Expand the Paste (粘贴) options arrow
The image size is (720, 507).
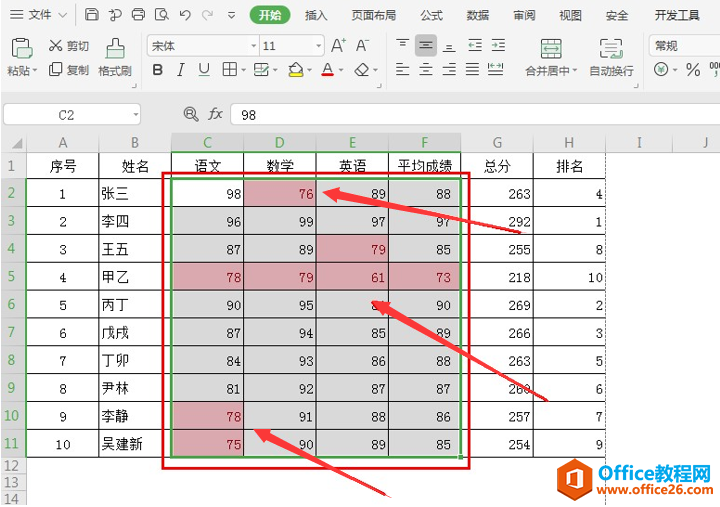click(34, 71)
